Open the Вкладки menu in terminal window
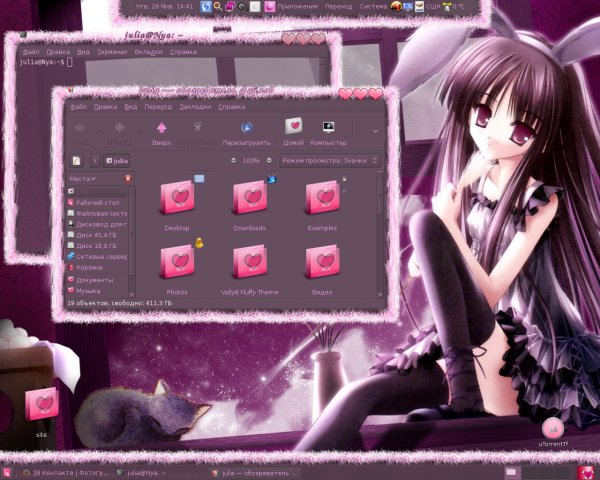The width and height of the screenshot is (600, 480). click(148, 52)
